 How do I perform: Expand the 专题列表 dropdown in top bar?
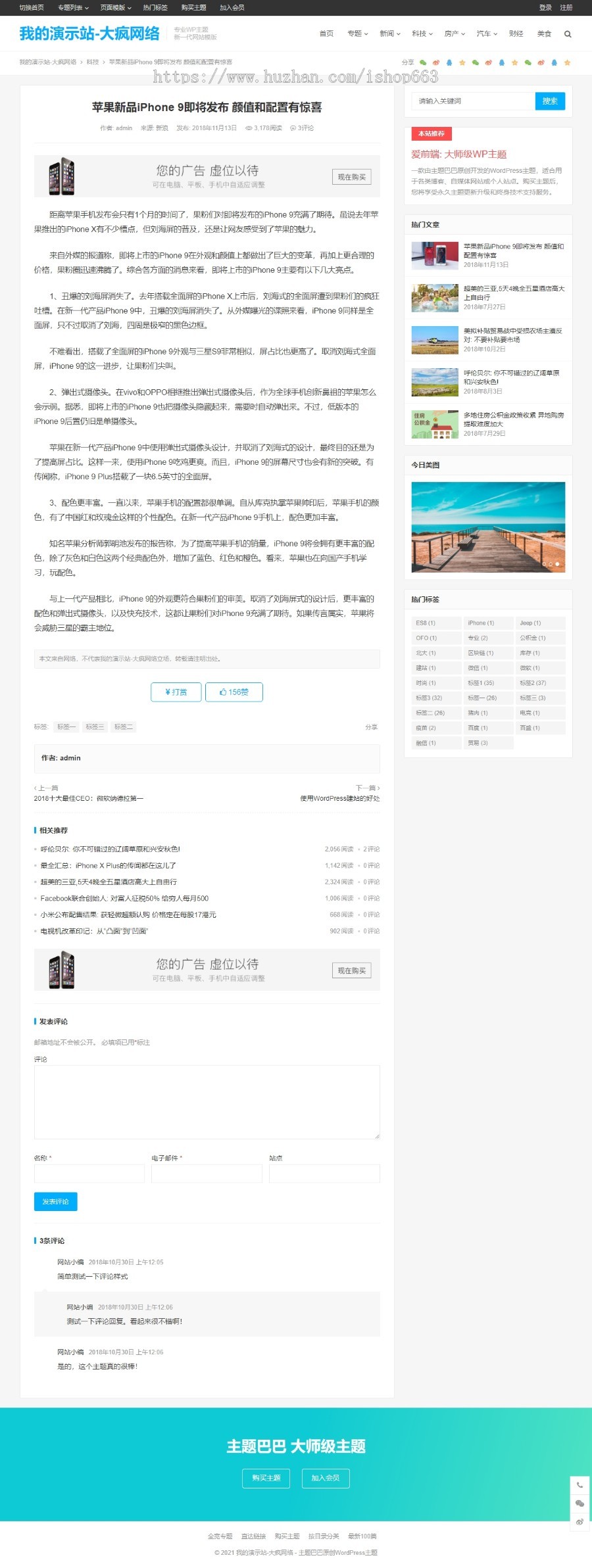coord(73,8)
